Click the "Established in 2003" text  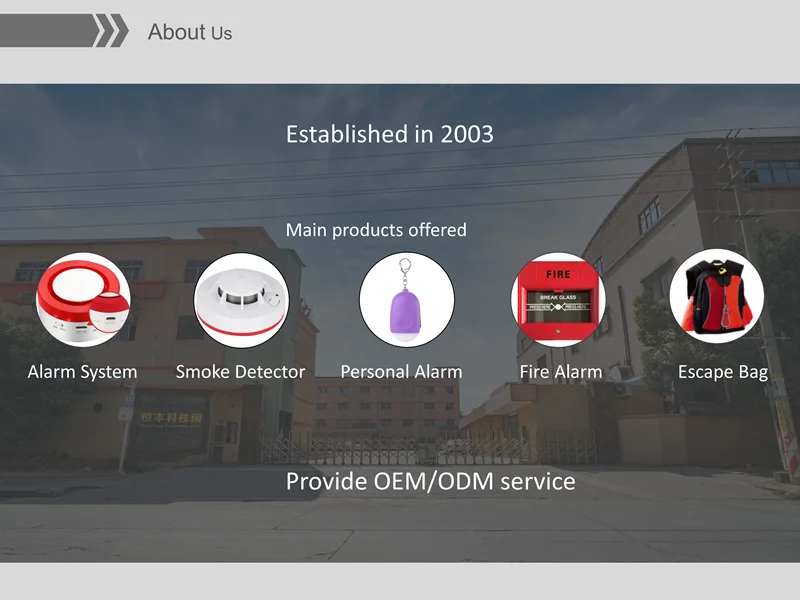tap(389, 134)
